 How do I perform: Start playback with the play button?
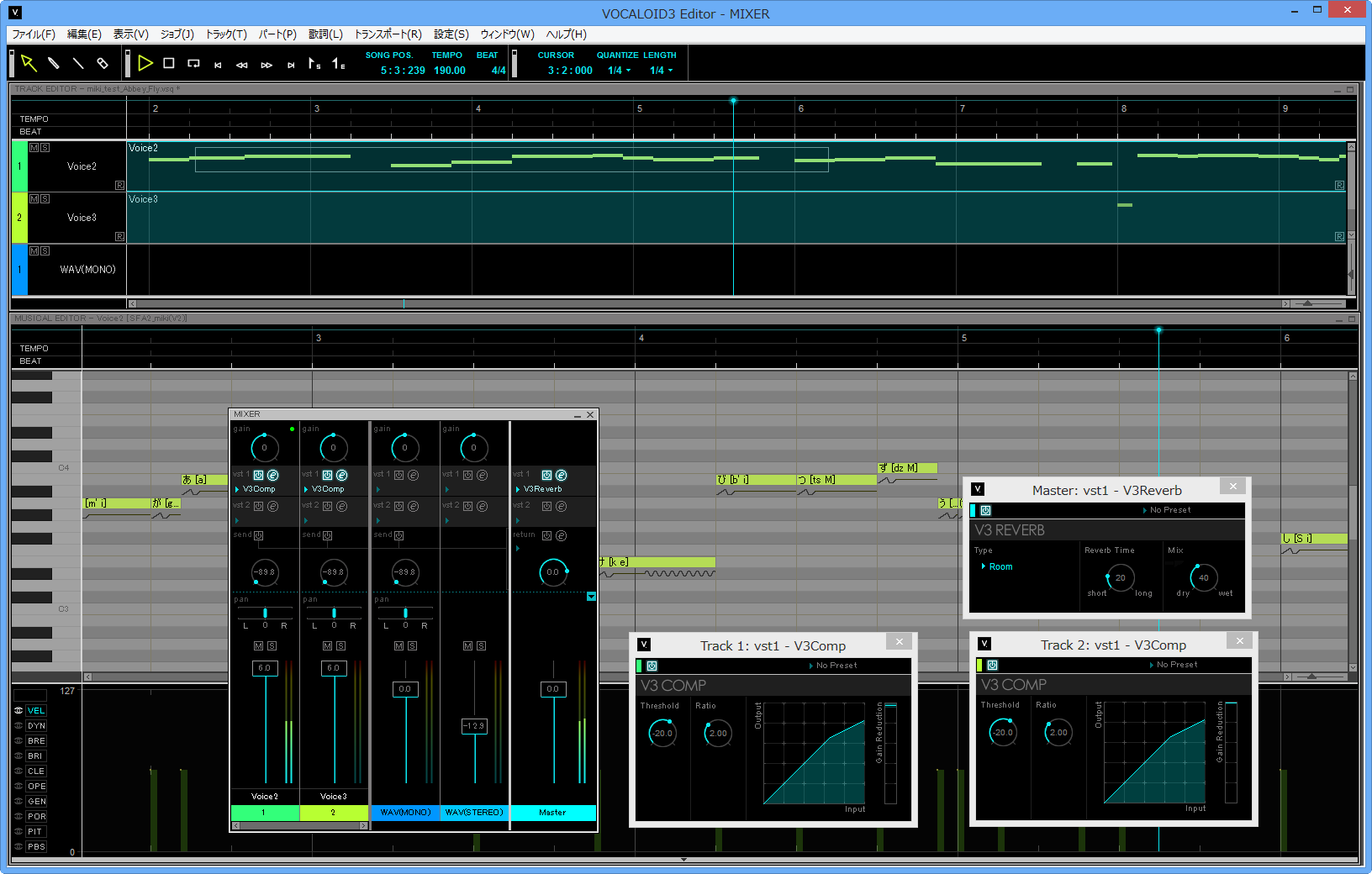[145, 63]
